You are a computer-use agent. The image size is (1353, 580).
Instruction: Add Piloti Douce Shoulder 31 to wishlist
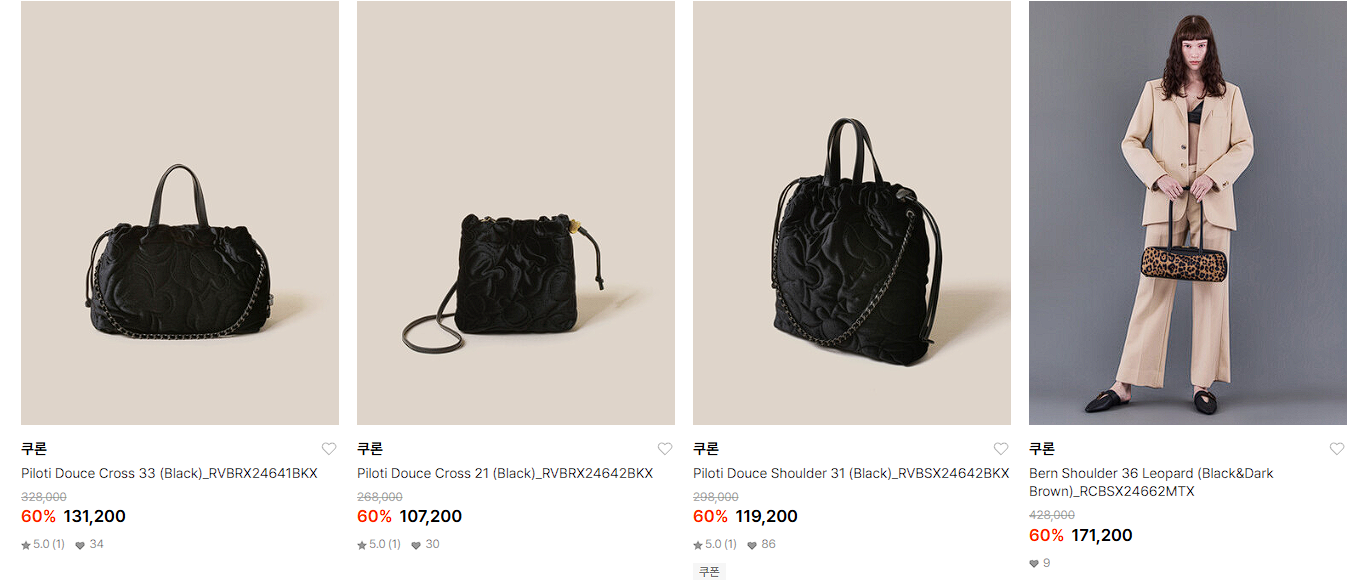coord(1001,449)
